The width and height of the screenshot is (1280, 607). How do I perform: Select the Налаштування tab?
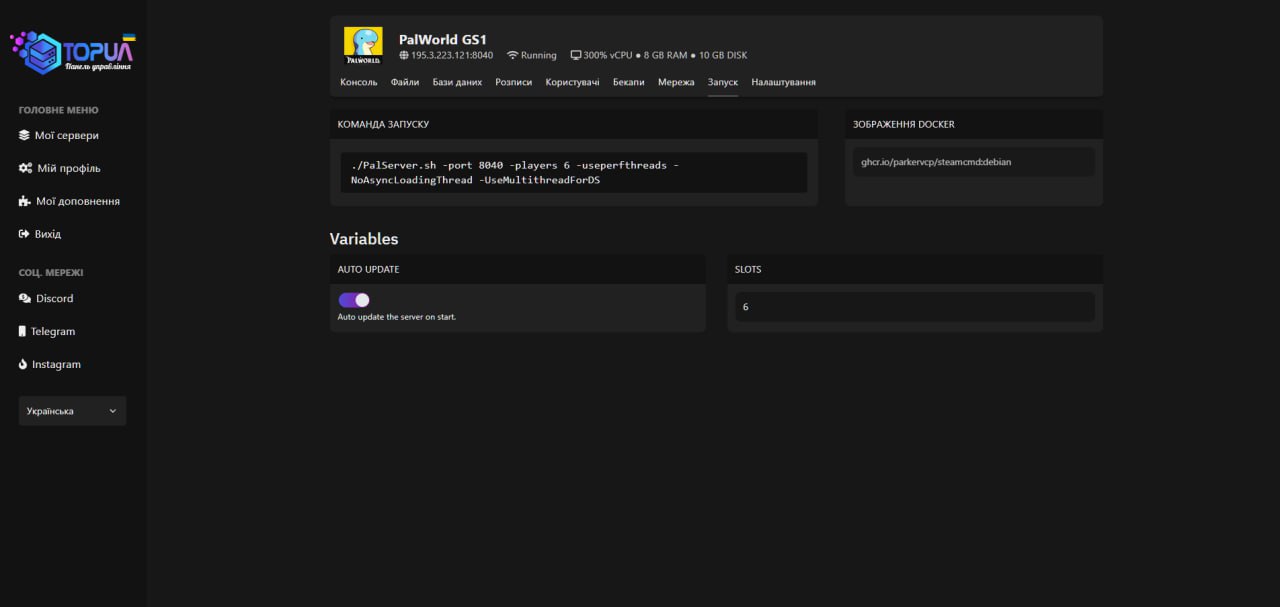pyautogui.click(x=783, y=82)
